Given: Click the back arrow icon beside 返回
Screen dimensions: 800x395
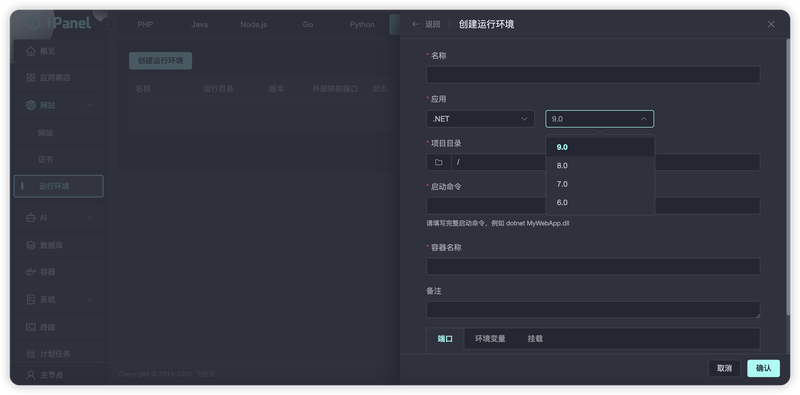Looking at the screenshot, I should pyautogui.click(x=415, y=24).
